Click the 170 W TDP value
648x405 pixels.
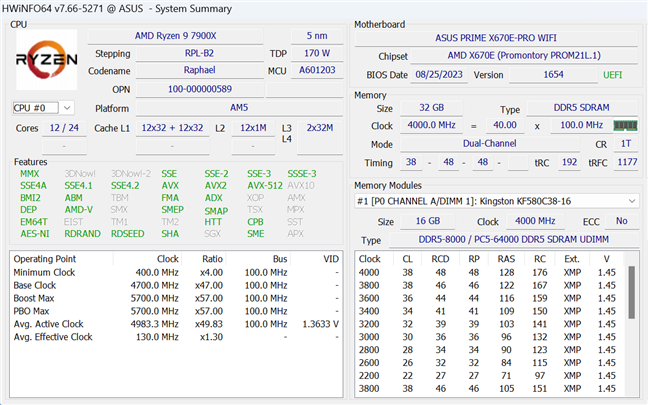pos(317,53)
